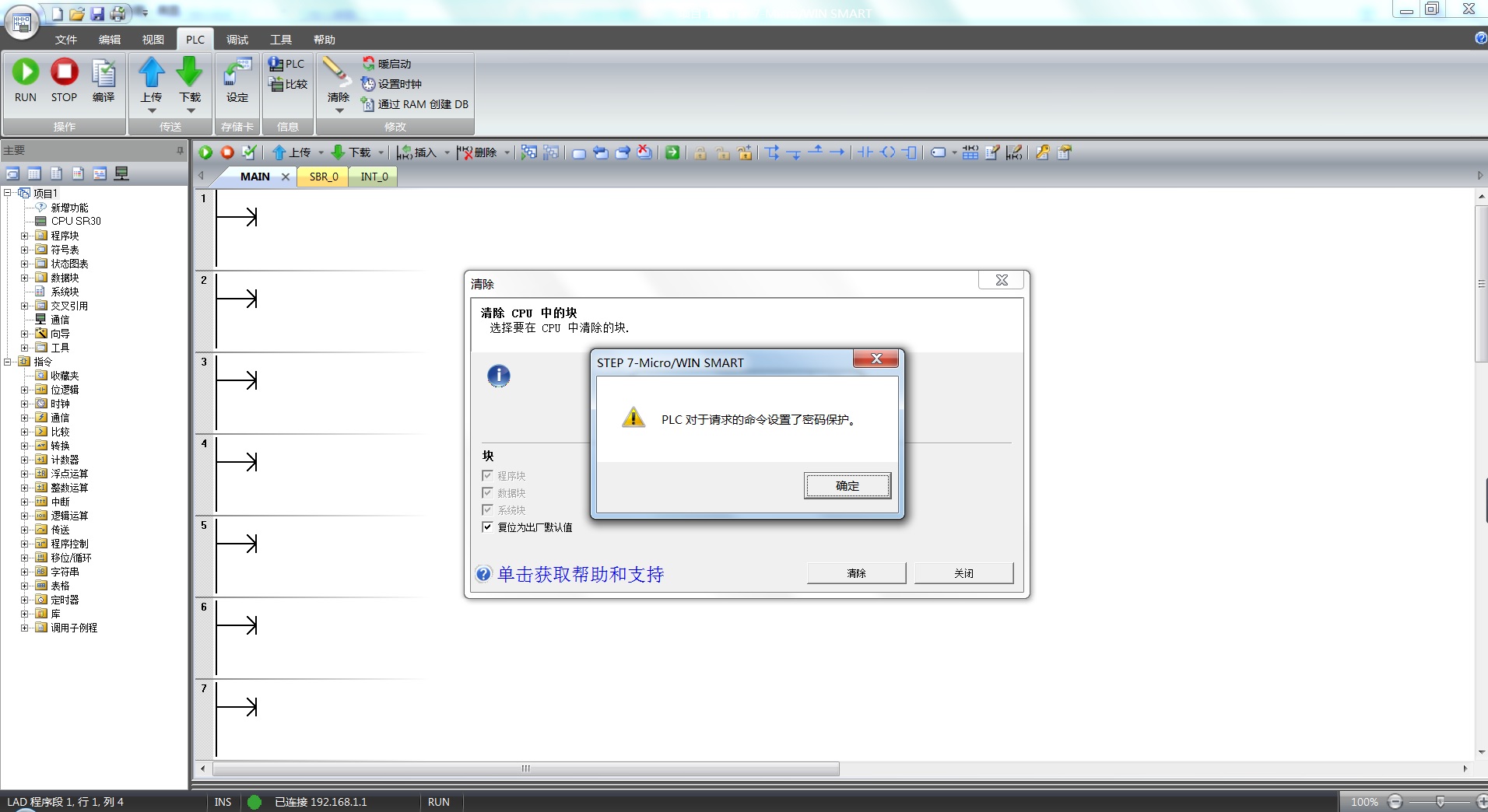Viewport: 1488px width, 812px height.
Task: Open the 单击获取帮助和支持 help link
Action: pos(580,575)
